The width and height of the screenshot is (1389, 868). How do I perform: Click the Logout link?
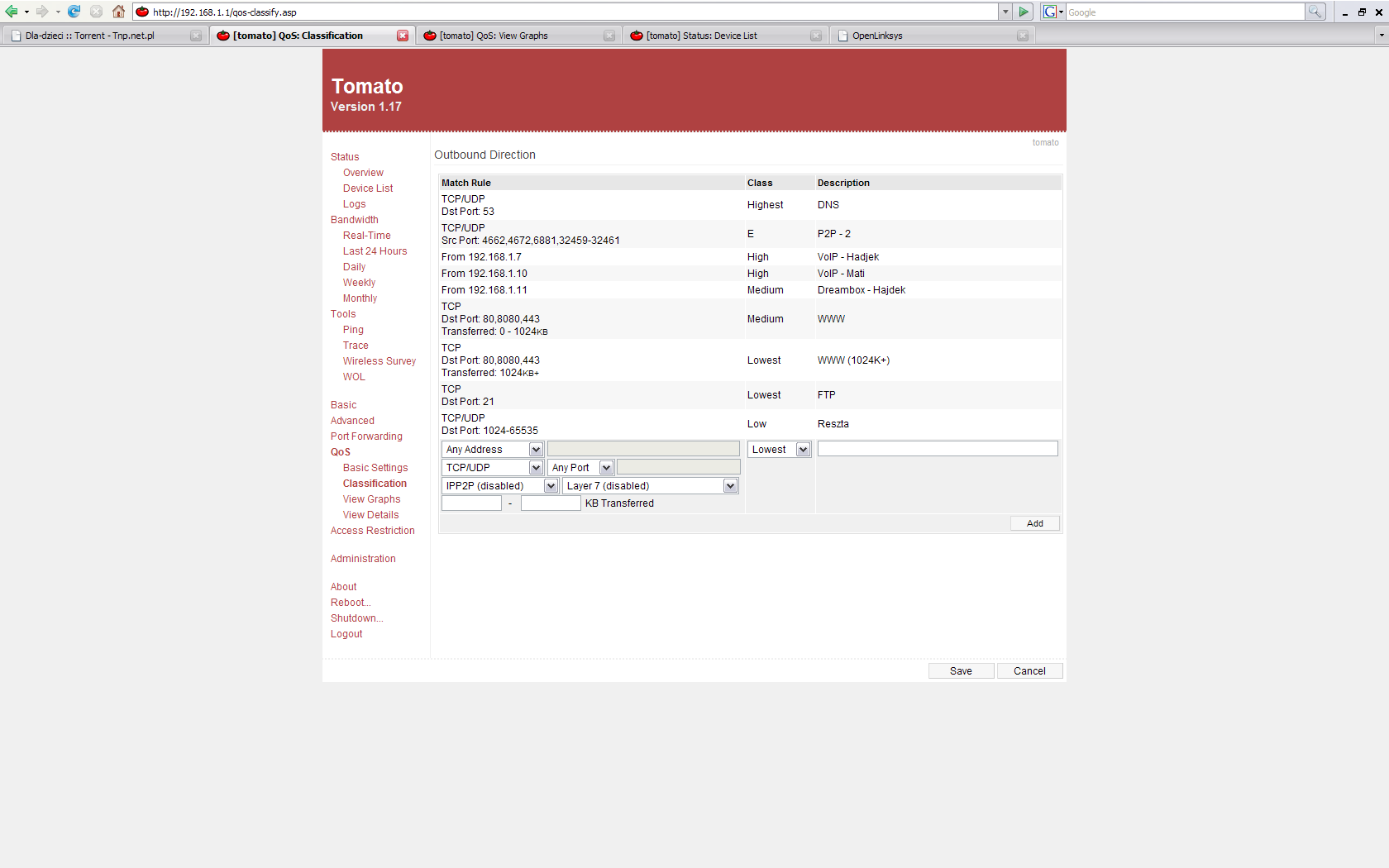[x=346, y=634]
